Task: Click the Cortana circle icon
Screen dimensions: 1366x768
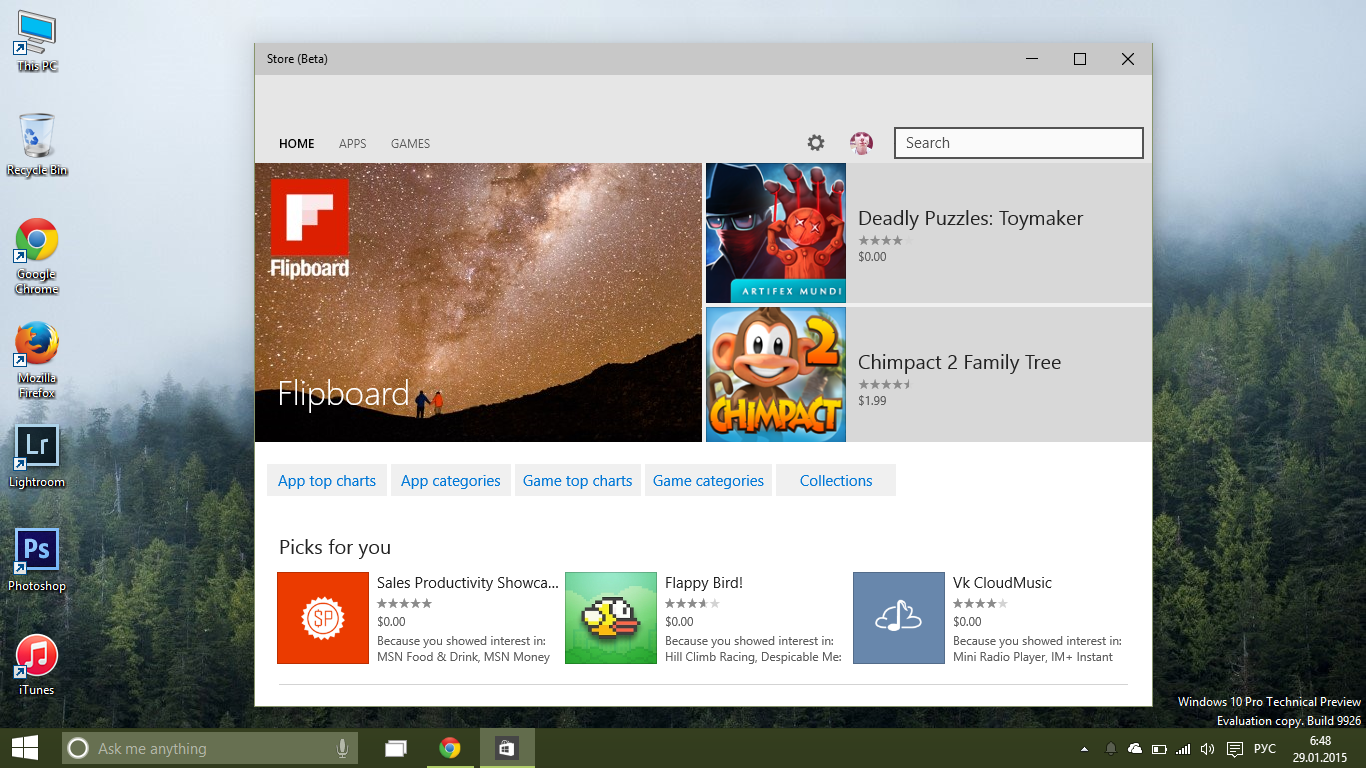Action: 78,748
